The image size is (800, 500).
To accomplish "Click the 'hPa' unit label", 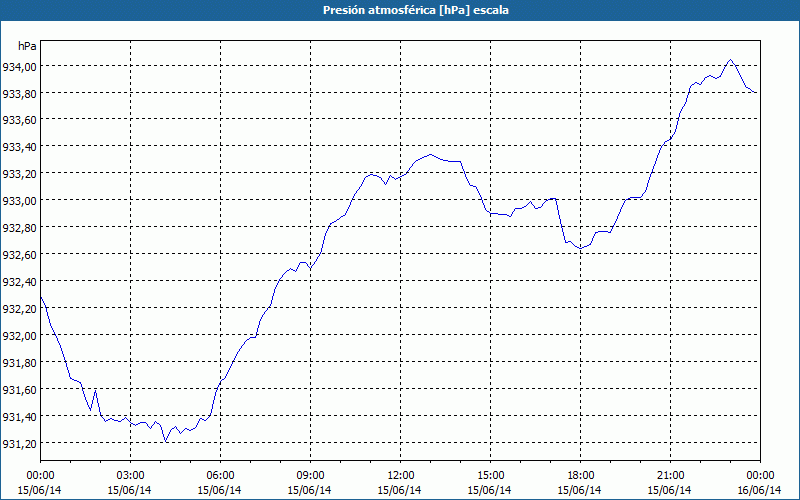I will [27, 46].
